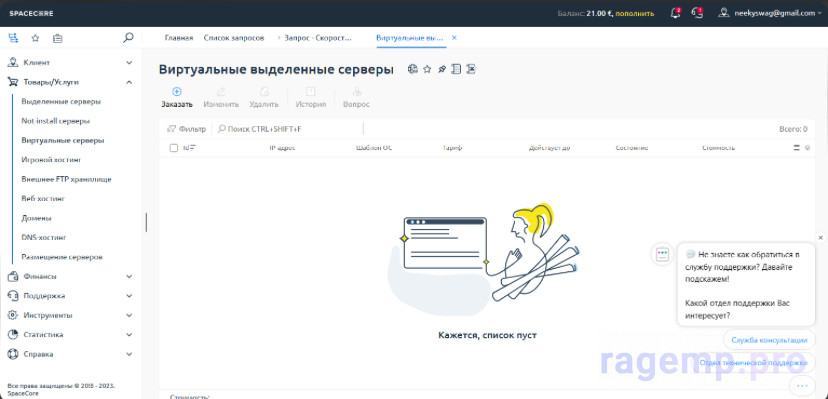Click the sidebar search magnifier icon

point(128,37)
